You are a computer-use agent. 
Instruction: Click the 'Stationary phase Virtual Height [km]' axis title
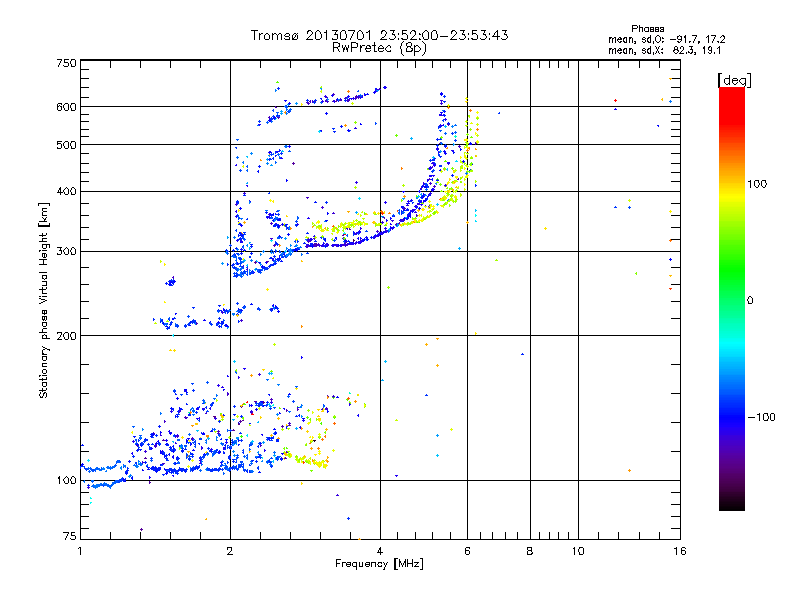click(x=44, y=301)
